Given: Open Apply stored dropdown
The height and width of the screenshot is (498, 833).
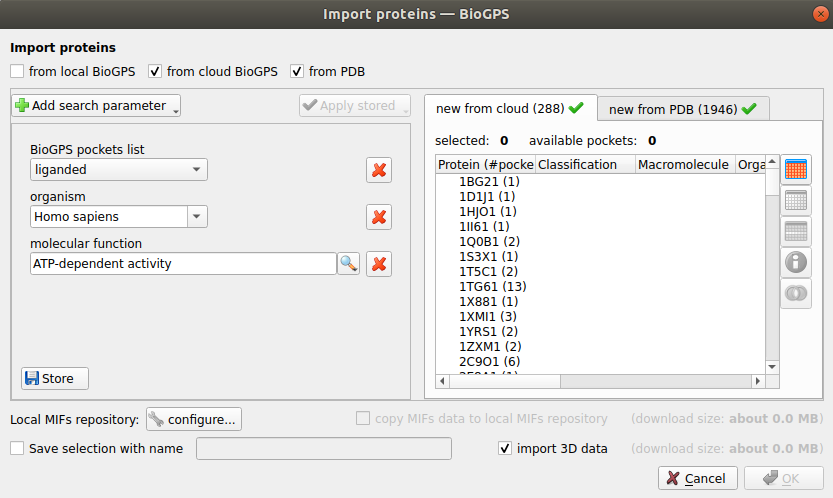Looking at the screenshot, I should coord(355,106).
